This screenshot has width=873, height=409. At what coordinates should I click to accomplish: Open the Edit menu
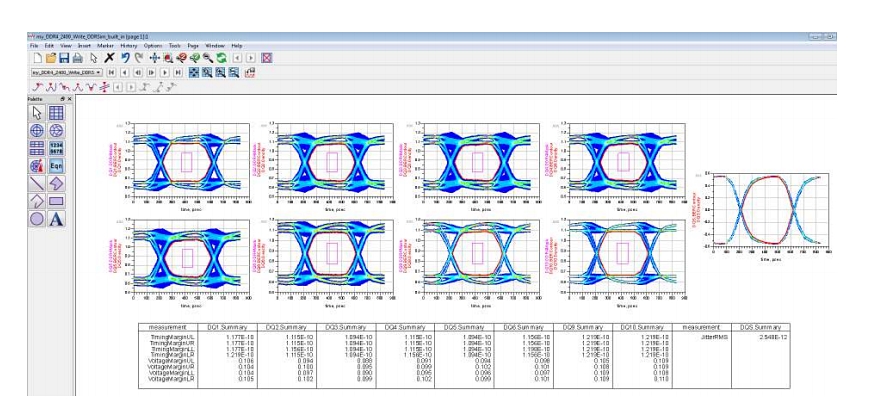[49, 46]
